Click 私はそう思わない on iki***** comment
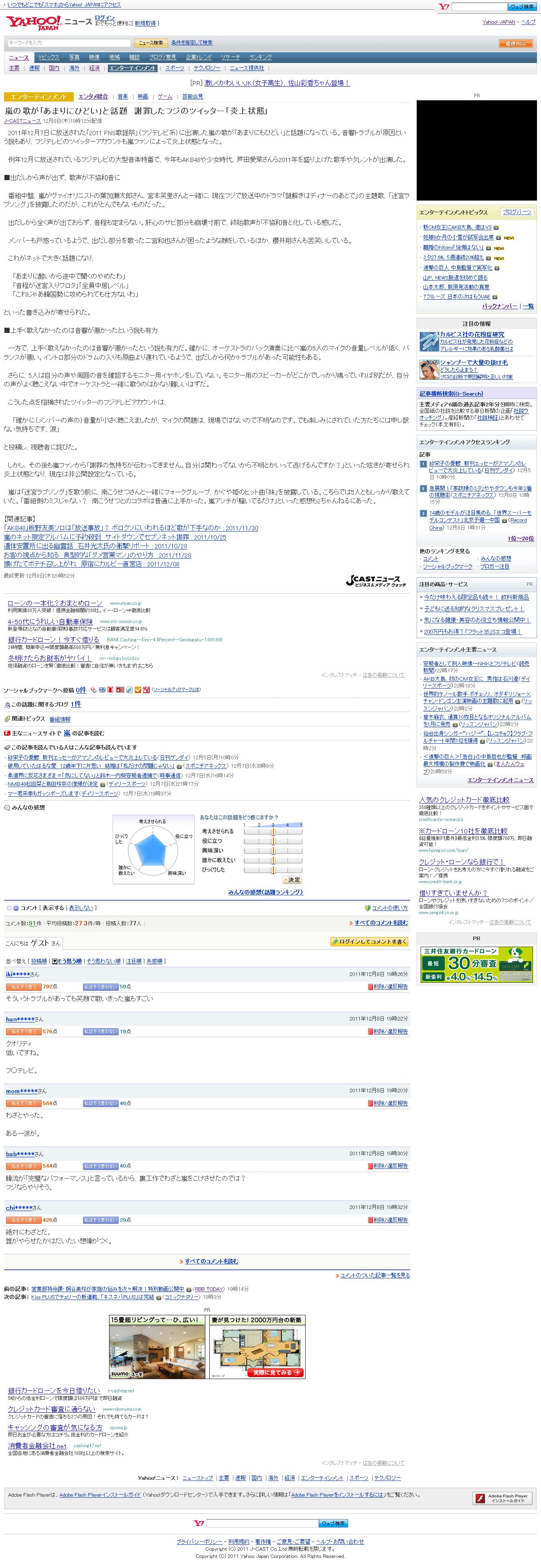Screen dimensions: 541x1568 pyautogui.click(x=100, y=987)
